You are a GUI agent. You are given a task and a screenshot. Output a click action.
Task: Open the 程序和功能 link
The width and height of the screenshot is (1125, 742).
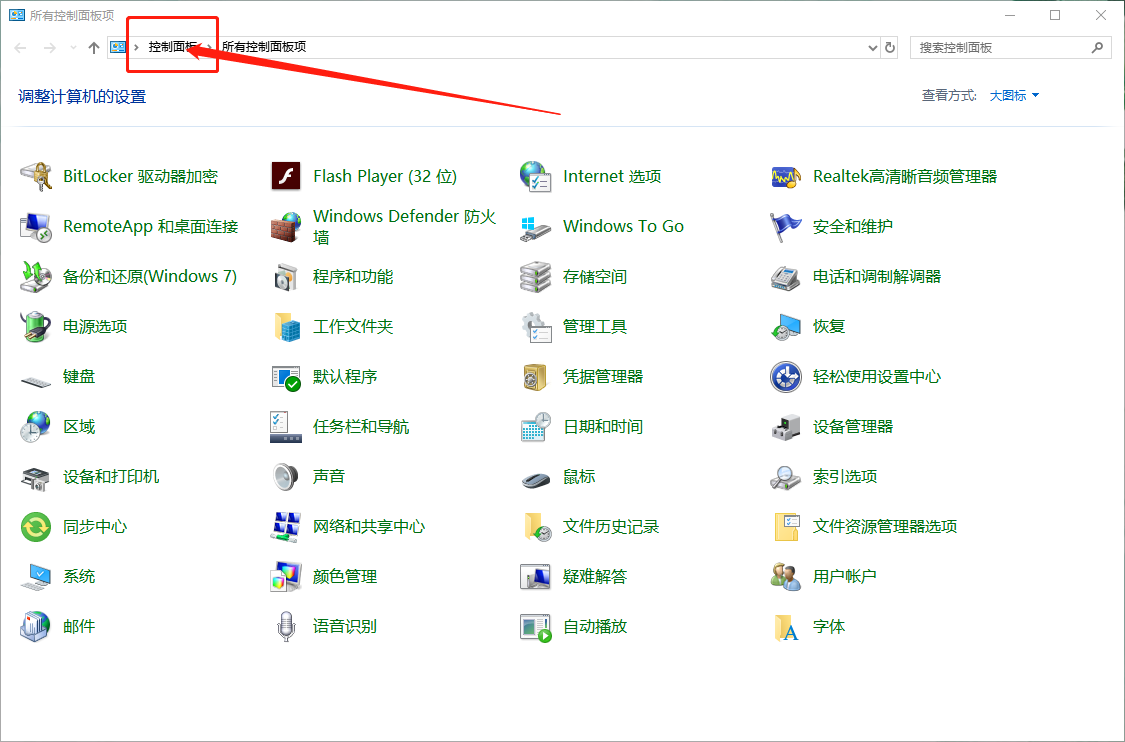click(x=353, y=277)
